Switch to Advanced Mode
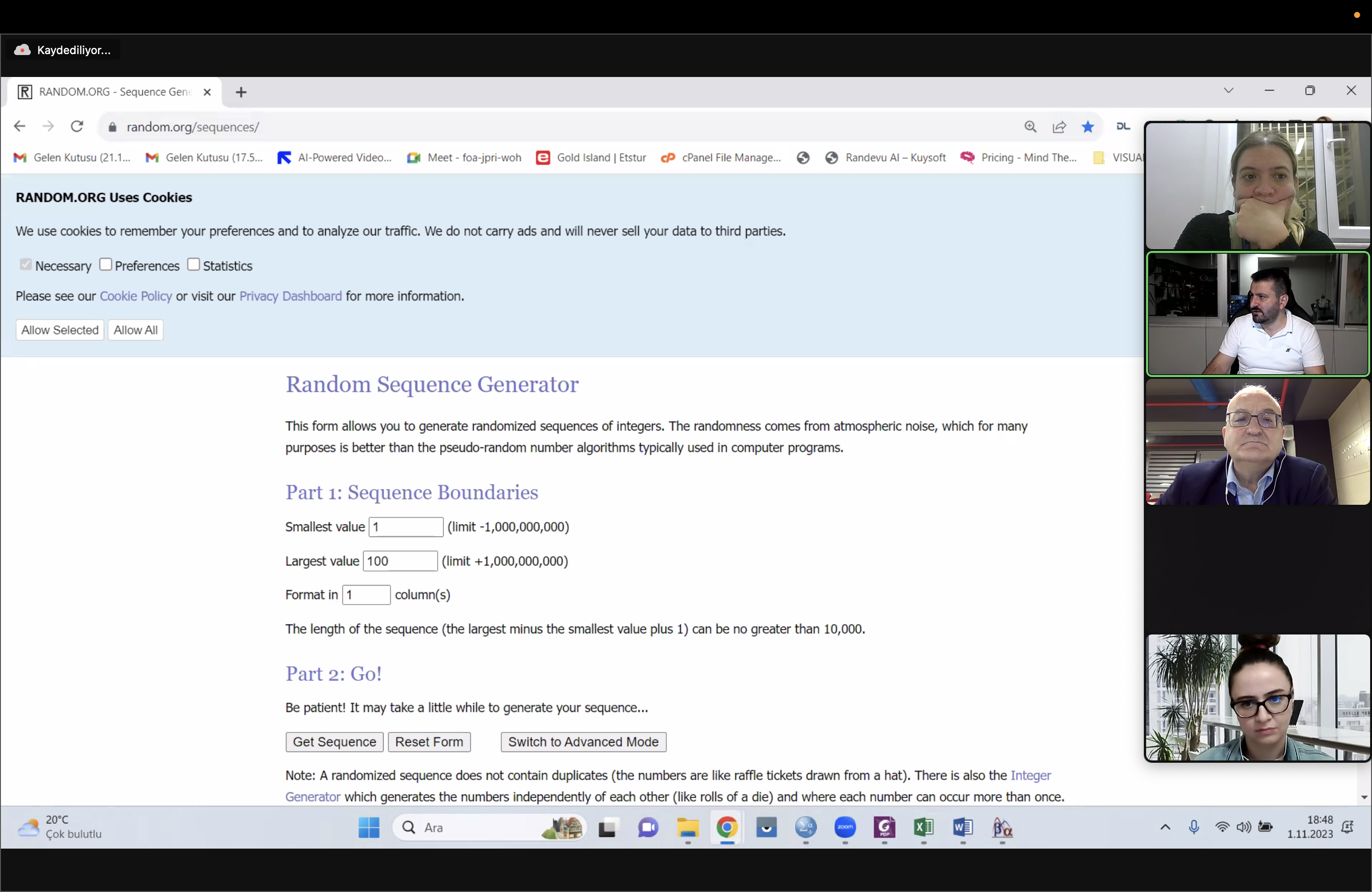 tap(583, 742)
